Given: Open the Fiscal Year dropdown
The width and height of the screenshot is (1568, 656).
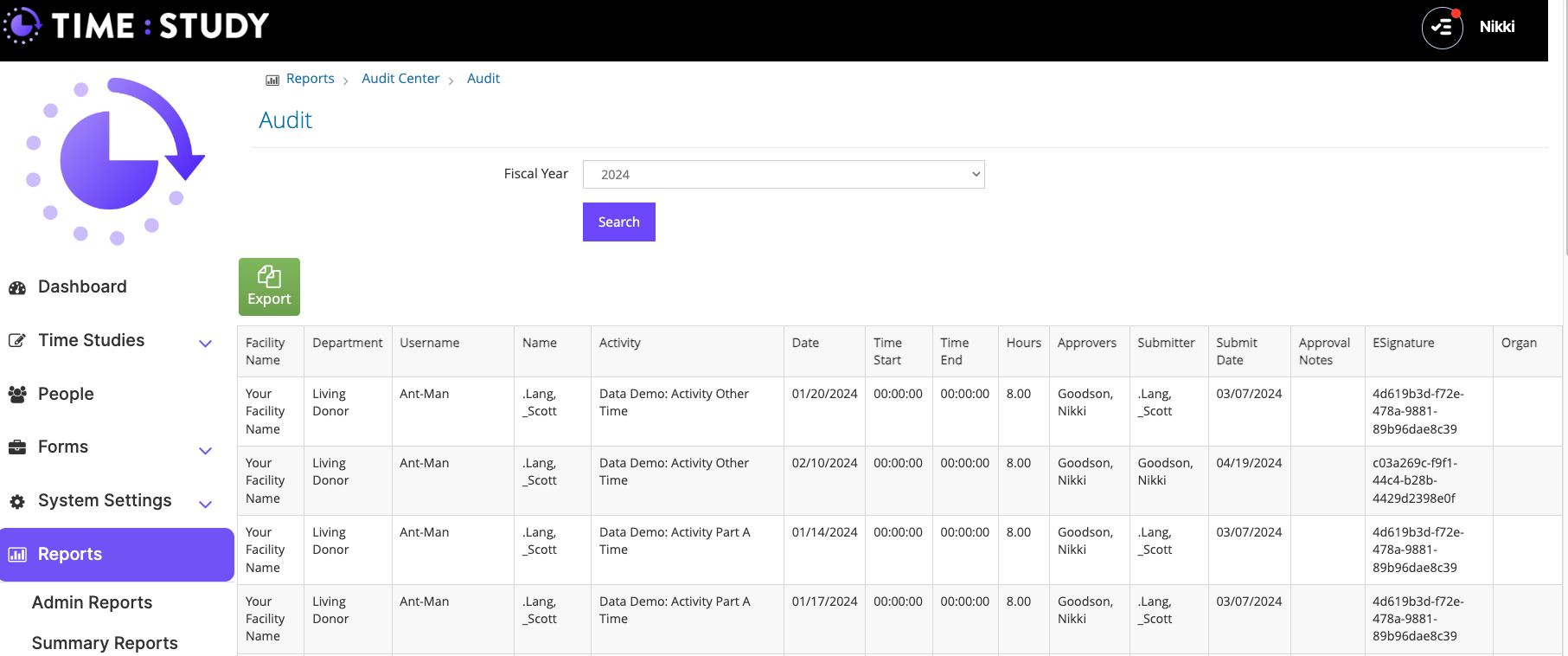Looking at the screenshot, I should tap(784, 175).
